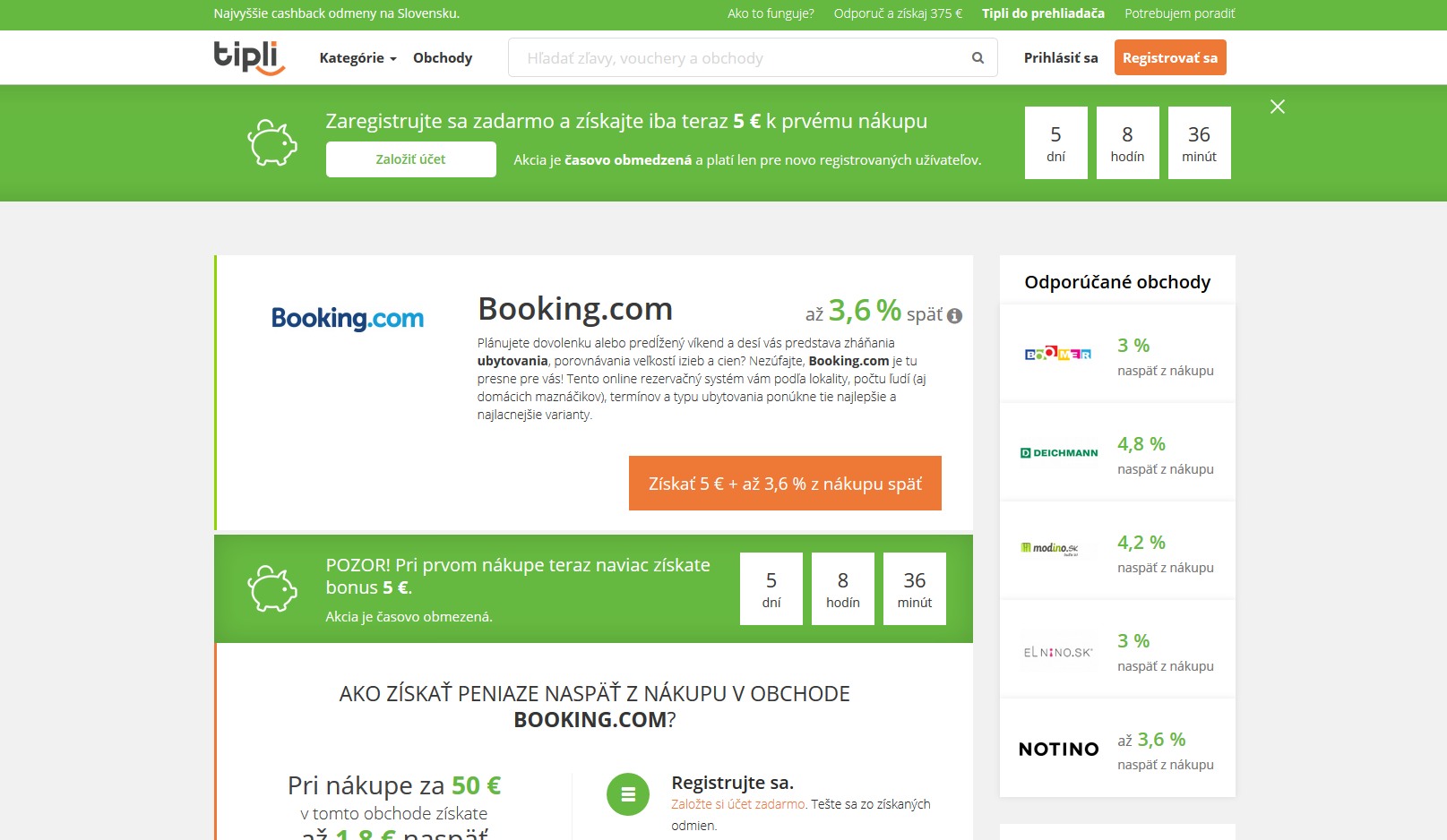
Task: Follow the Založte si účet zadarmo link
Action: coord(738,804)
